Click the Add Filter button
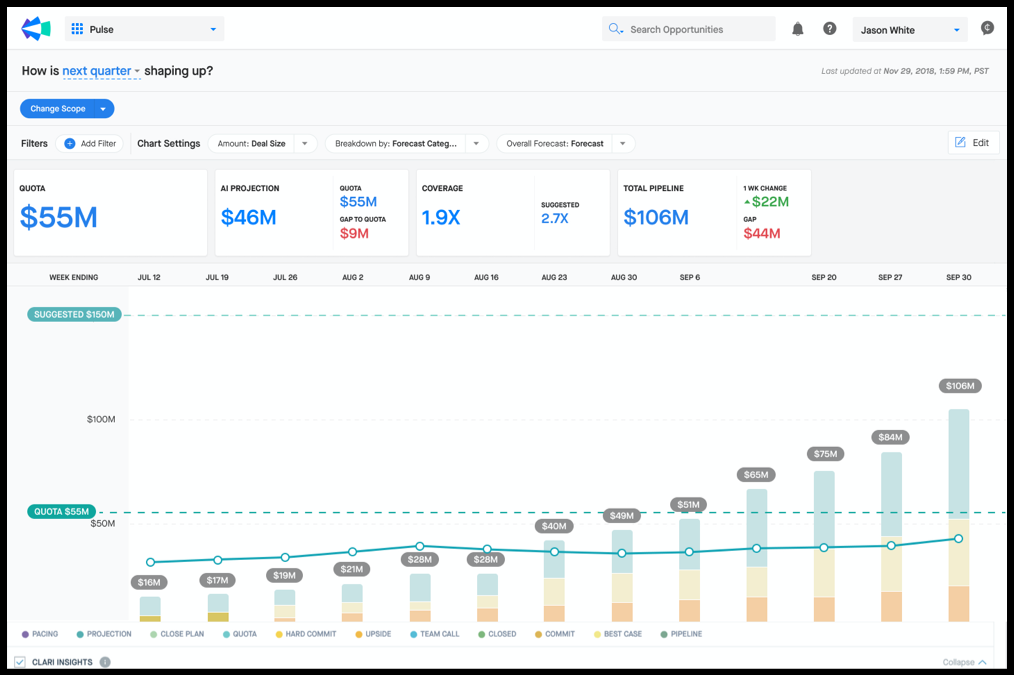This screenshot has height=675, width=1014. coord(89,144)
